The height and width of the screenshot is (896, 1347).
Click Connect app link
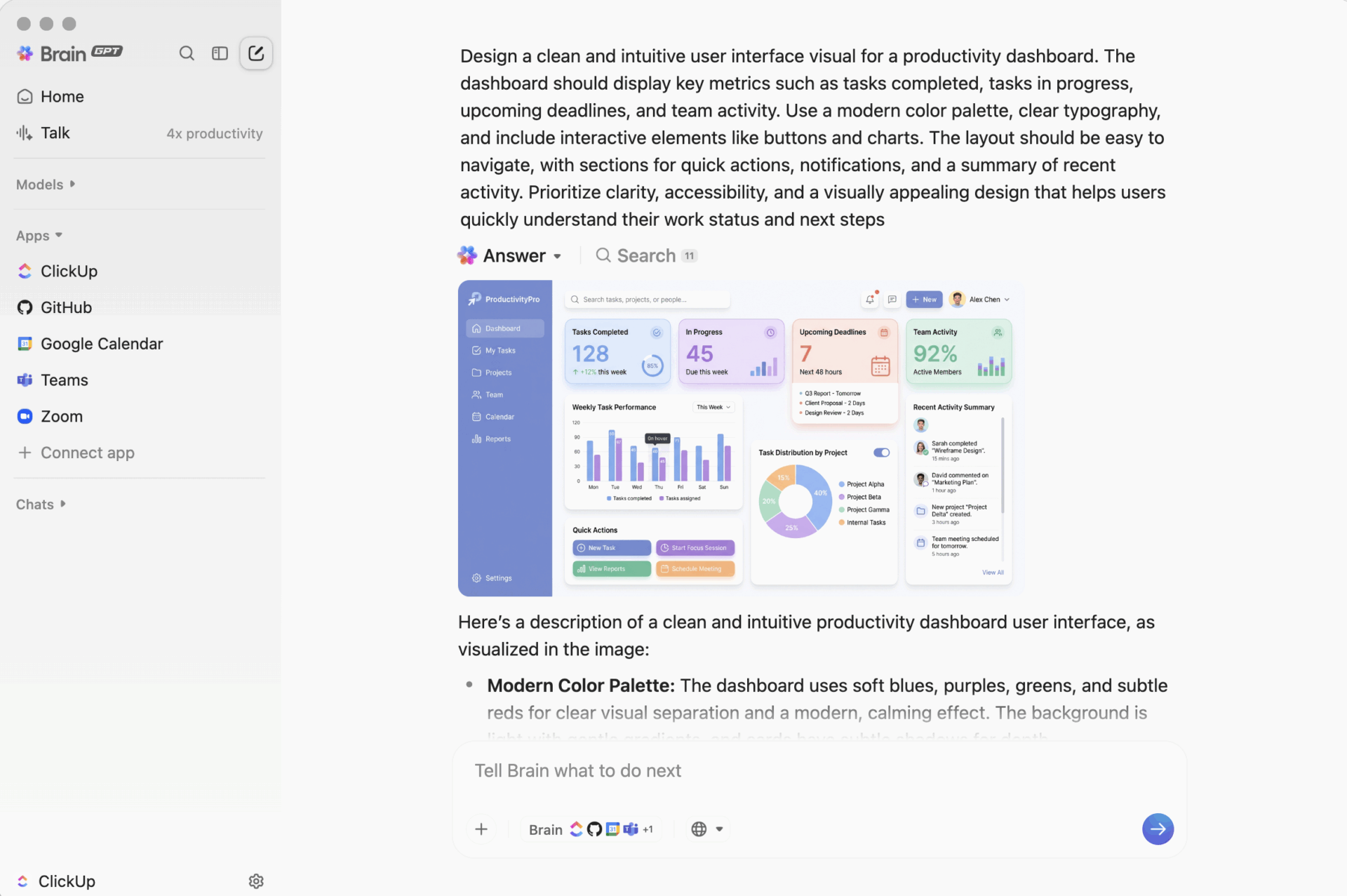pos(87,453)
